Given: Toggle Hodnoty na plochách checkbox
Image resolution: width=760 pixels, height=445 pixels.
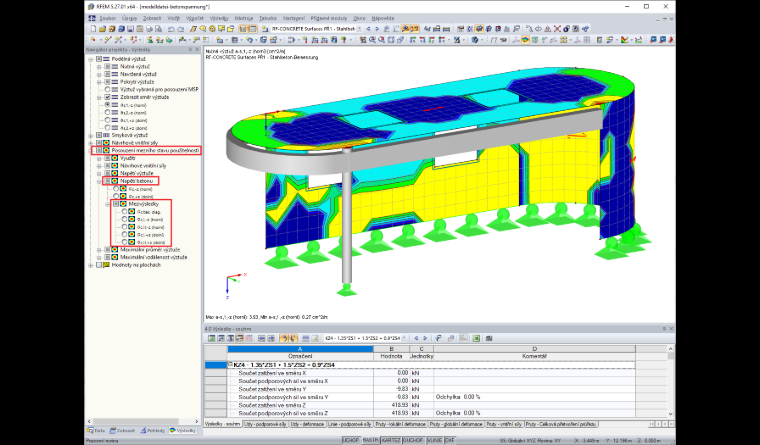Looking at the screenshot, I should pos(99,265).
